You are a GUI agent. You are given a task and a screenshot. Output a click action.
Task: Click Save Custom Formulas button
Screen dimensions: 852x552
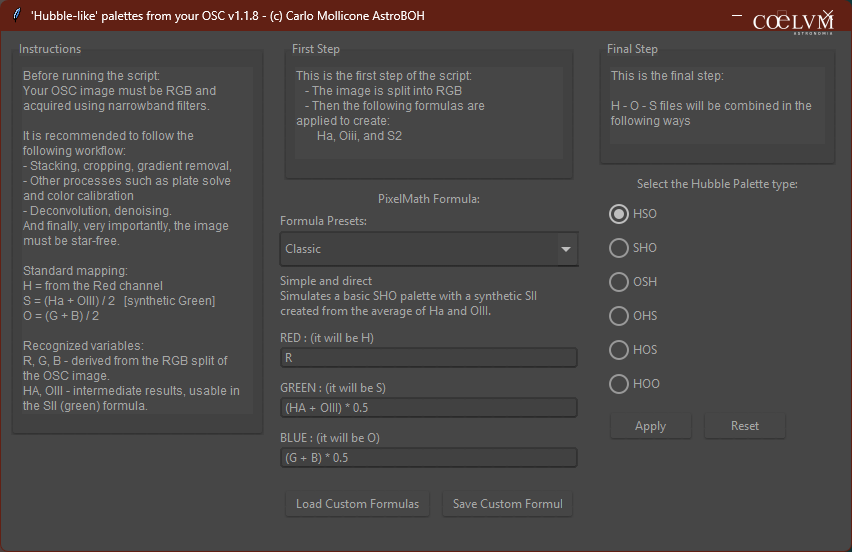(507, 504)
